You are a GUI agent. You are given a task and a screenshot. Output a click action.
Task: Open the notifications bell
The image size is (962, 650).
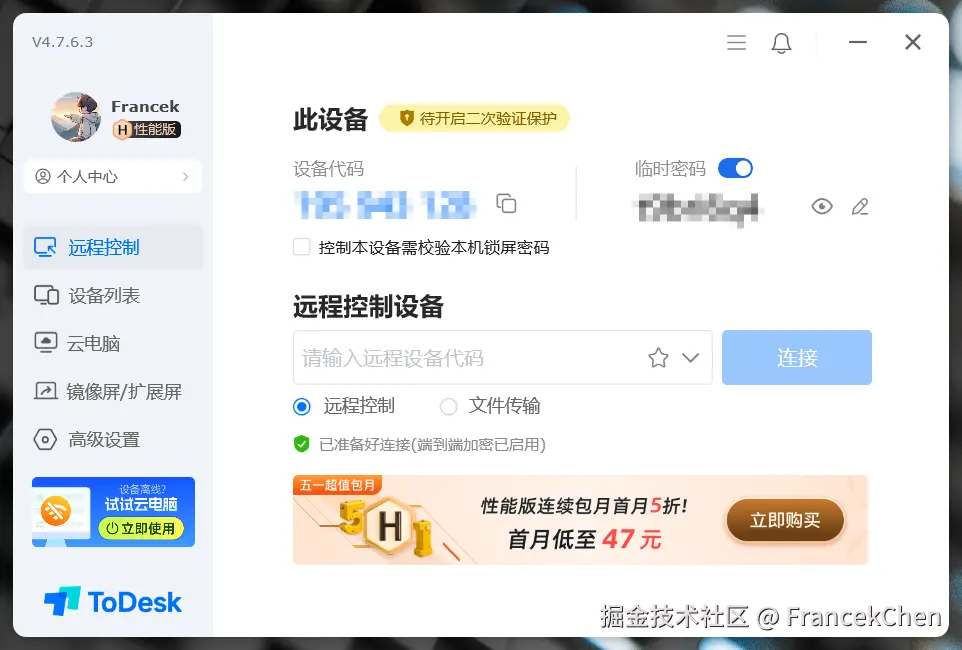click(781, 43)
